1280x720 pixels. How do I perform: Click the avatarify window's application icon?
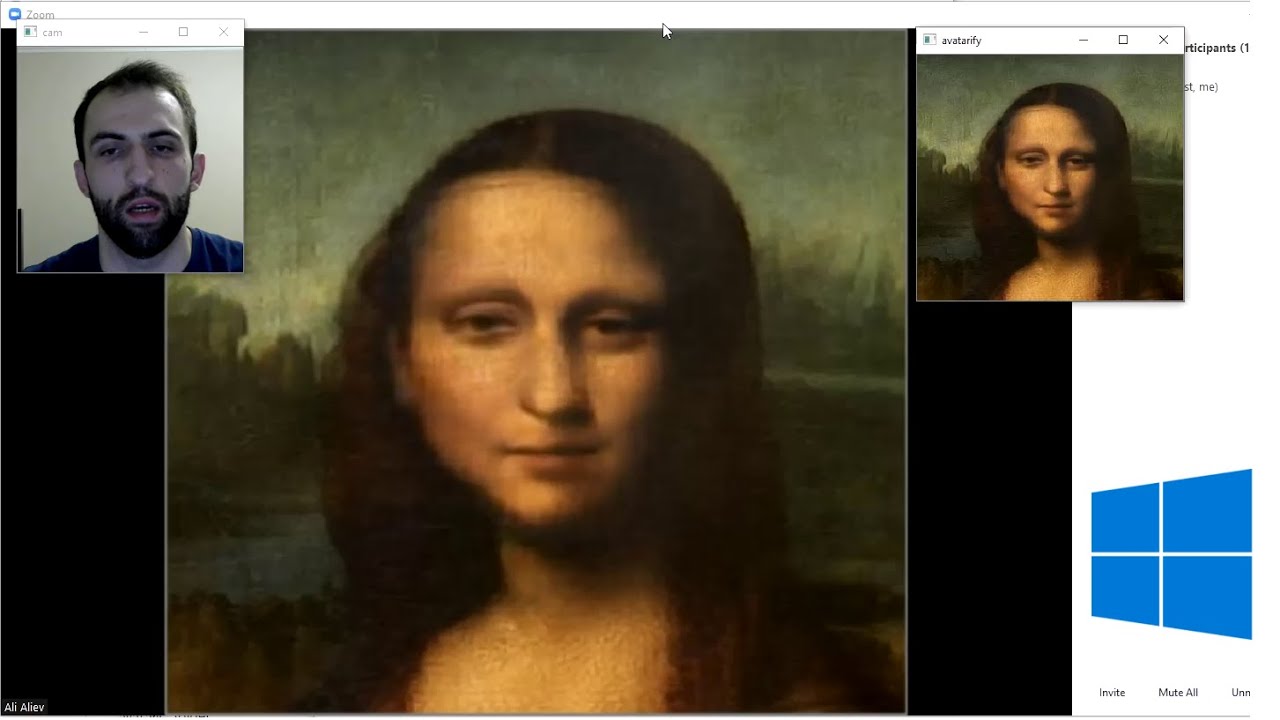pyautogui.click(x=929, y=40)
